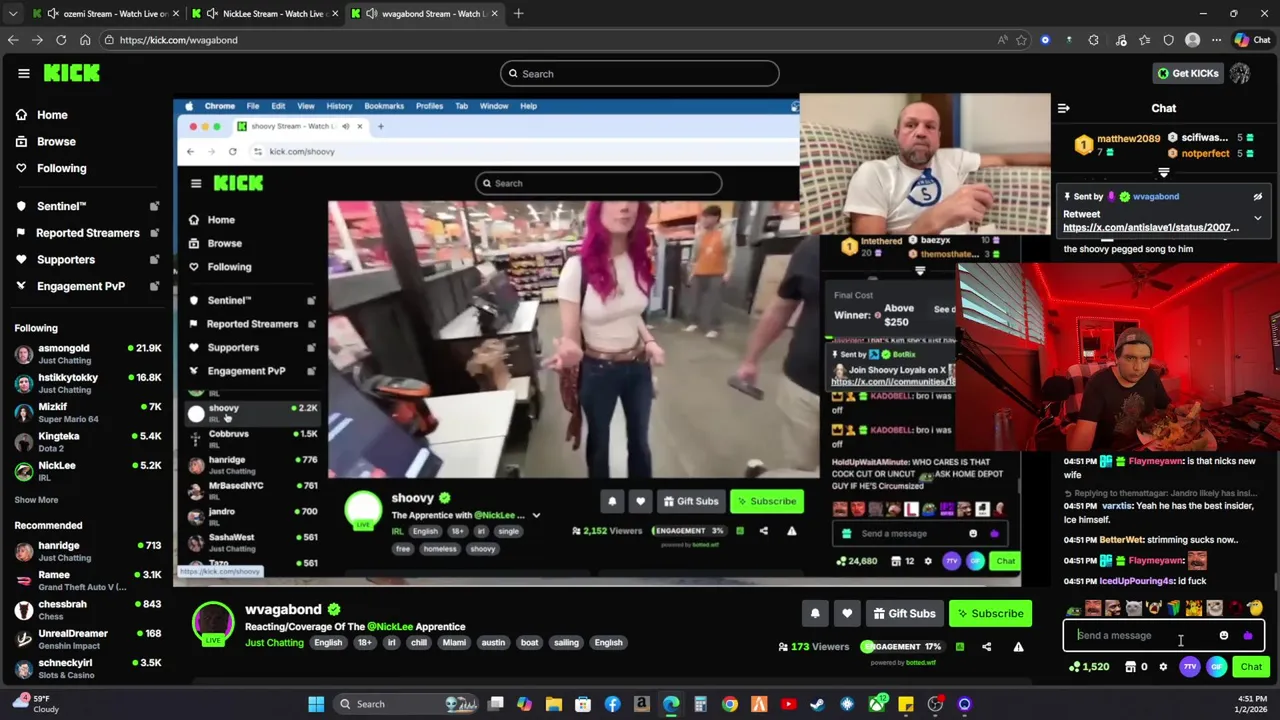Hide the pinned message by wvagabond
The height and width of the screenshot is (720, 1280).
coord(1258,197)
